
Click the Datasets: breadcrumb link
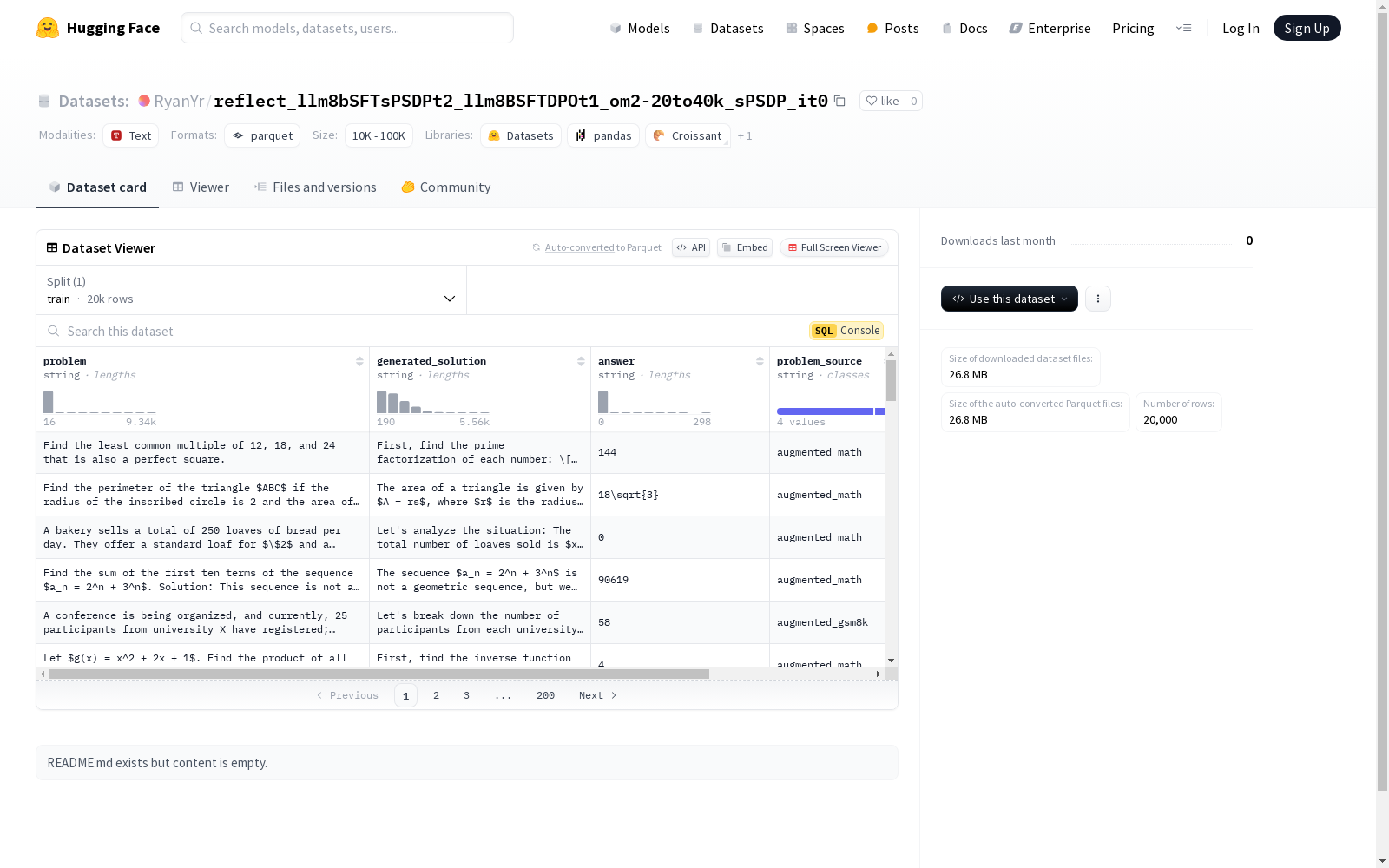pos(93,101)
